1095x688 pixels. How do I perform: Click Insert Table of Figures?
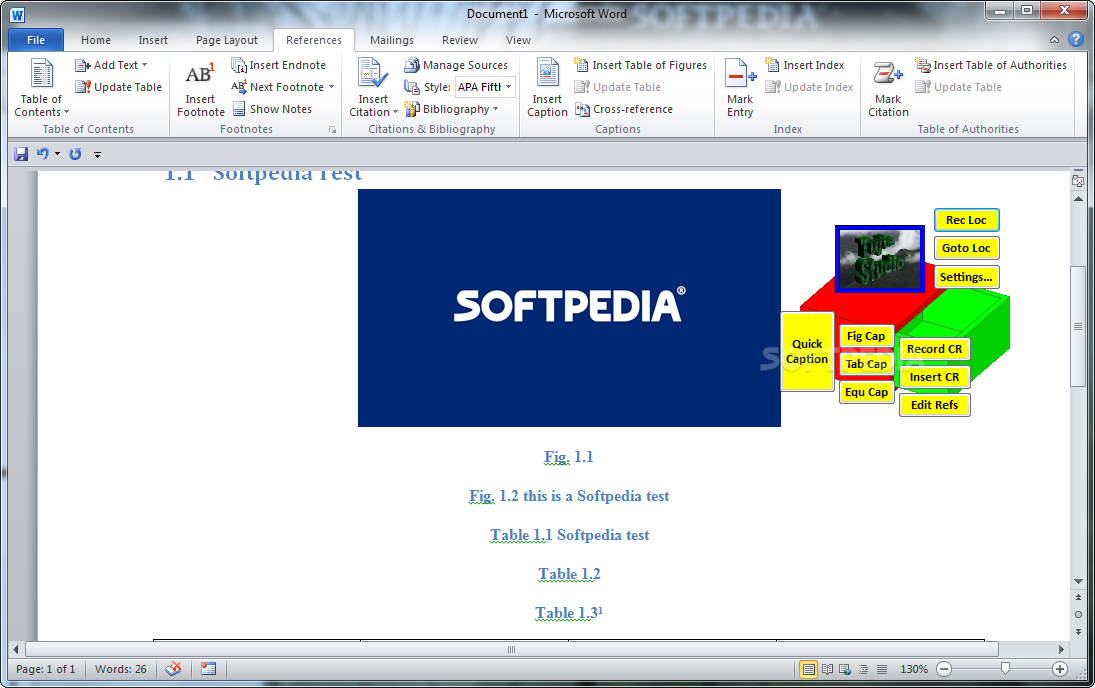tap(640, 65)
